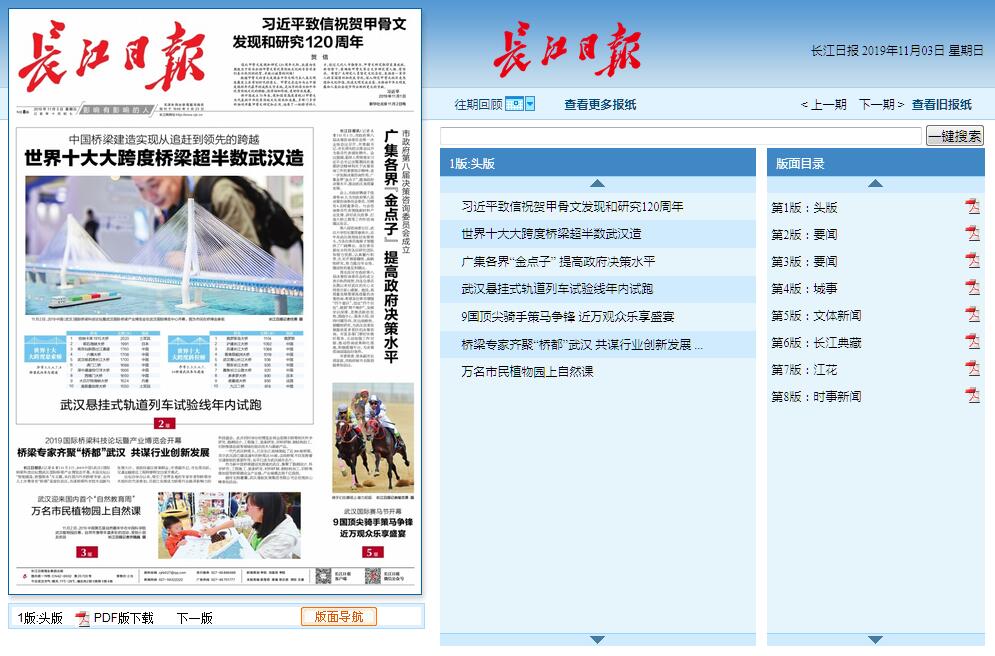
Task: Download PDF for 第6版 长江典藏
Action: pyautogui.click(x=972, y=342)
